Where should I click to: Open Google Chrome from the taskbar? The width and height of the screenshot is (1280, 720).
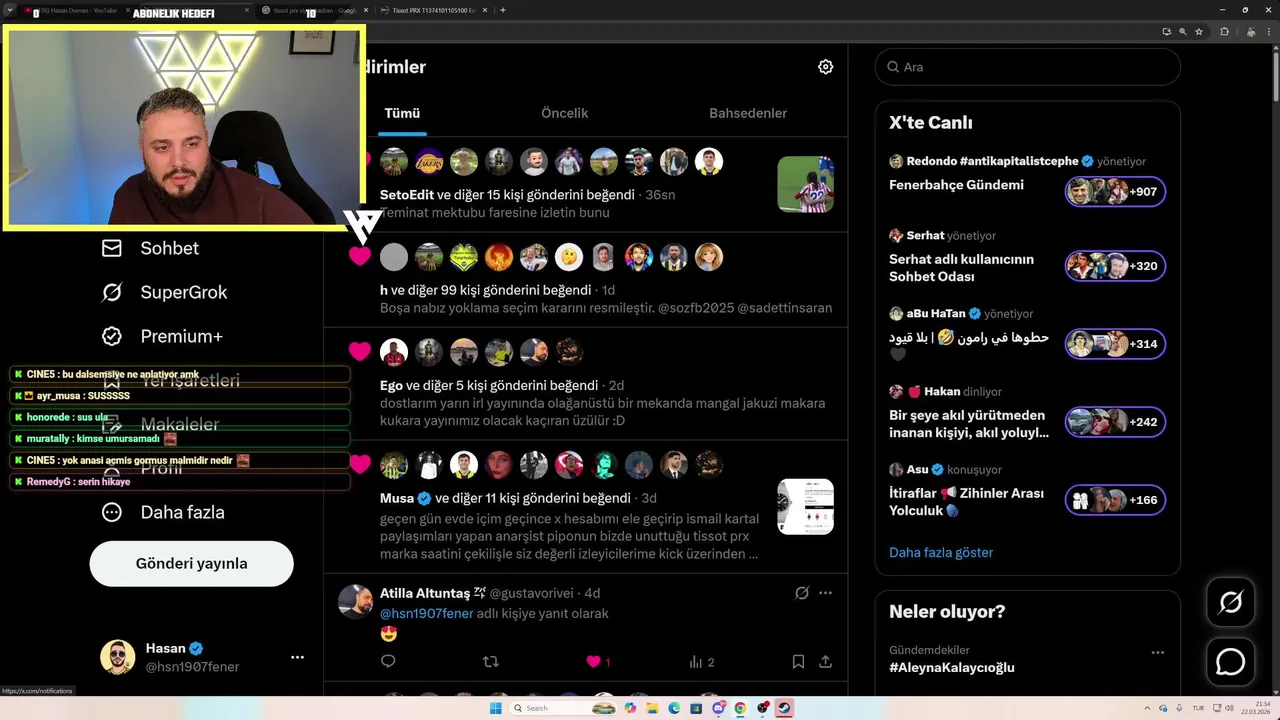pos(740,708)
